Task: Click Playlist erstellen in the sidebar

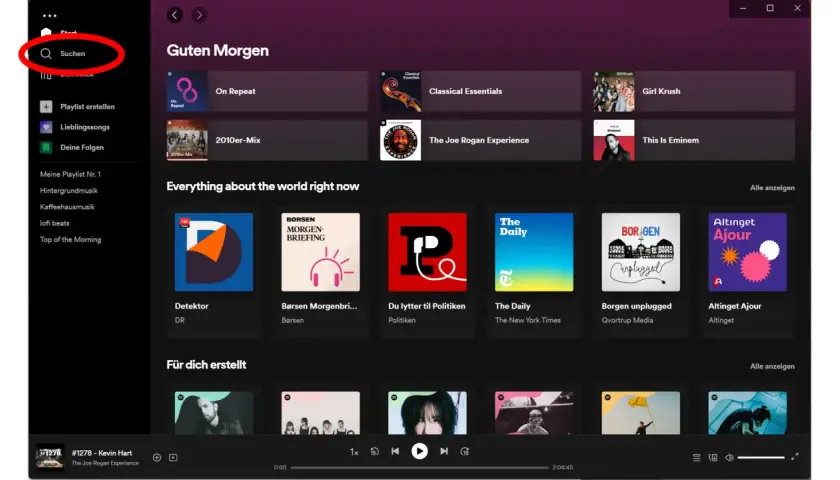Action: 78,107
